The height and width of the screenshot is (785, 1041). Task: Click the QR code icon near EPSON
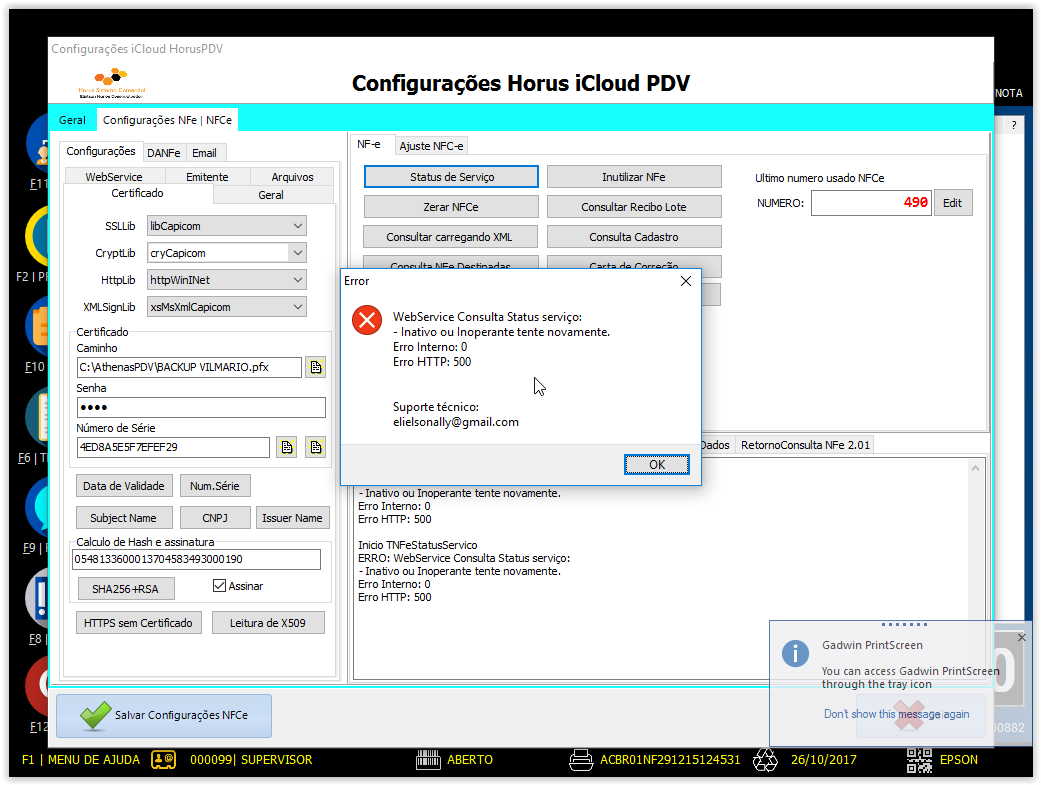tap(920, 760)
